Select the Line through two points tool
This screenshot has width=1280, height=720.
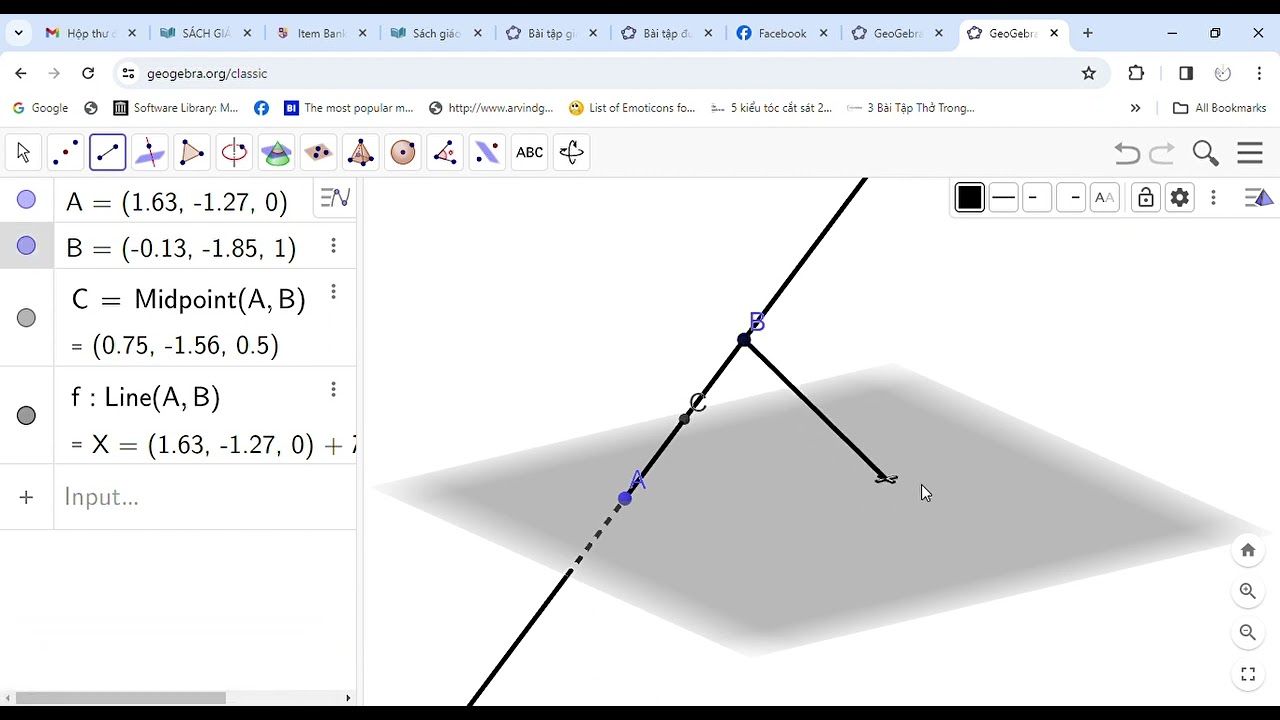tap(107, 152)
